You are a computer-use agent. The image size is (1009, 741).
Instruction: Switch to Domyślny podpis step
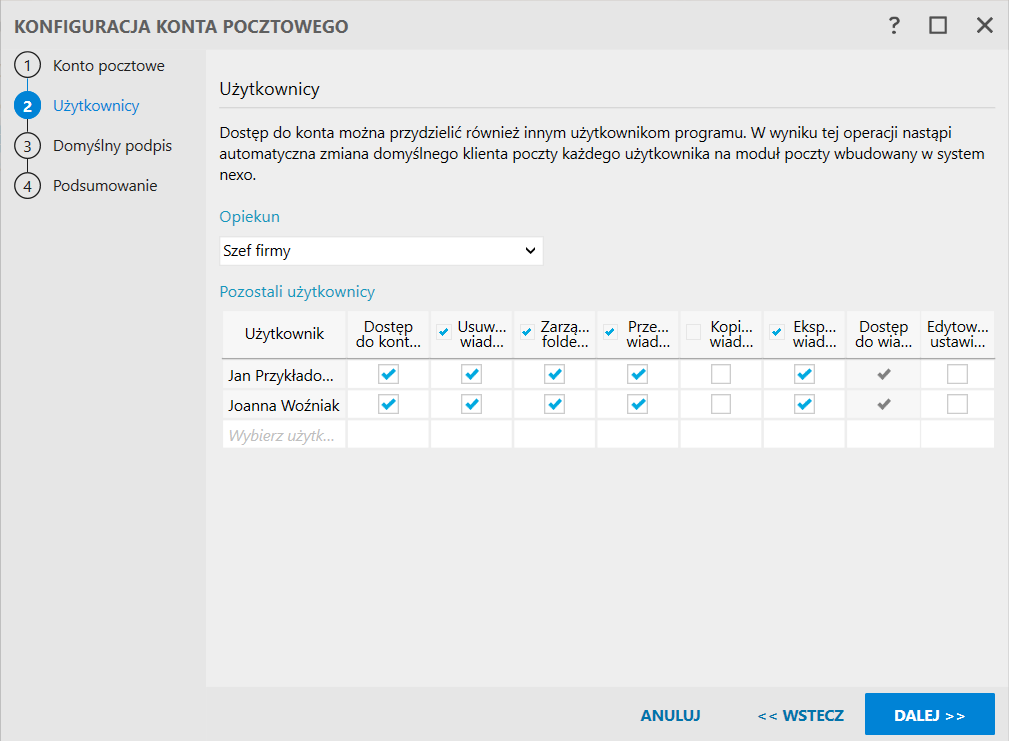[112, 146]
